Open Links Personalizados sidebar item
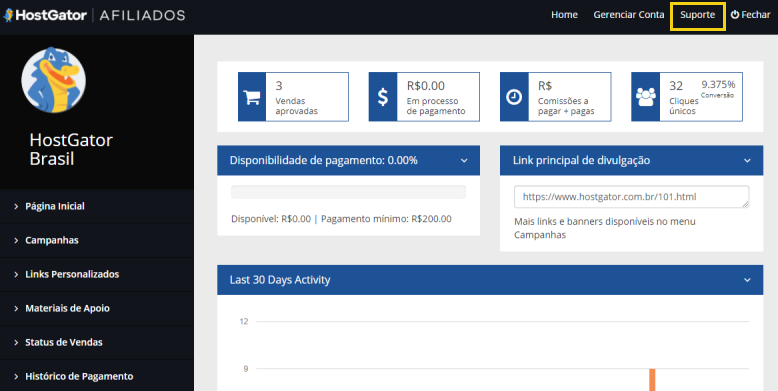Viewport: 778px width, 391px height. [x=97, y=274]
